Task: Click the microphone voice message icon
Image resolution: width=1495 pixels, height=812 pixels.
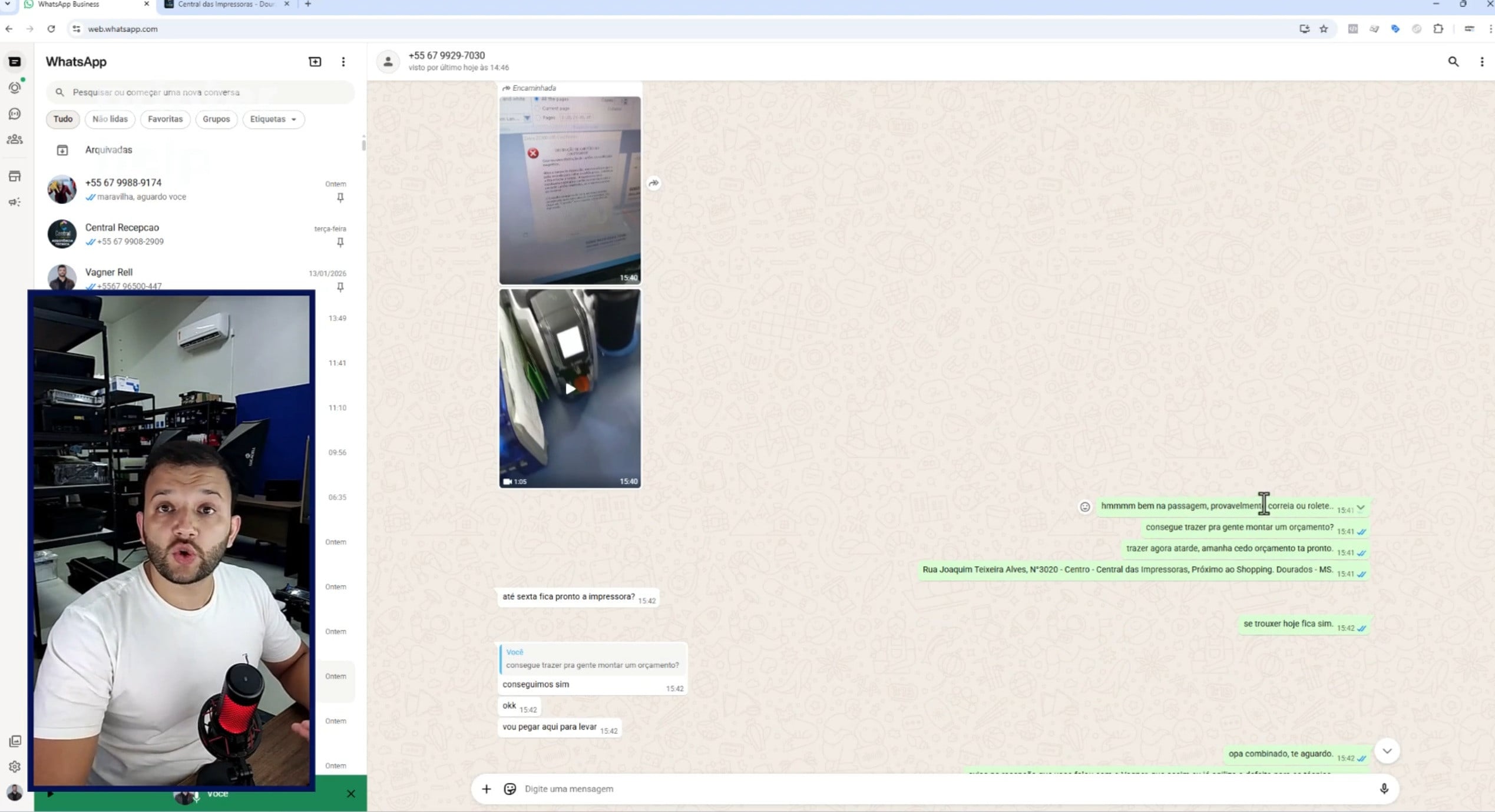Action: 1384,789
